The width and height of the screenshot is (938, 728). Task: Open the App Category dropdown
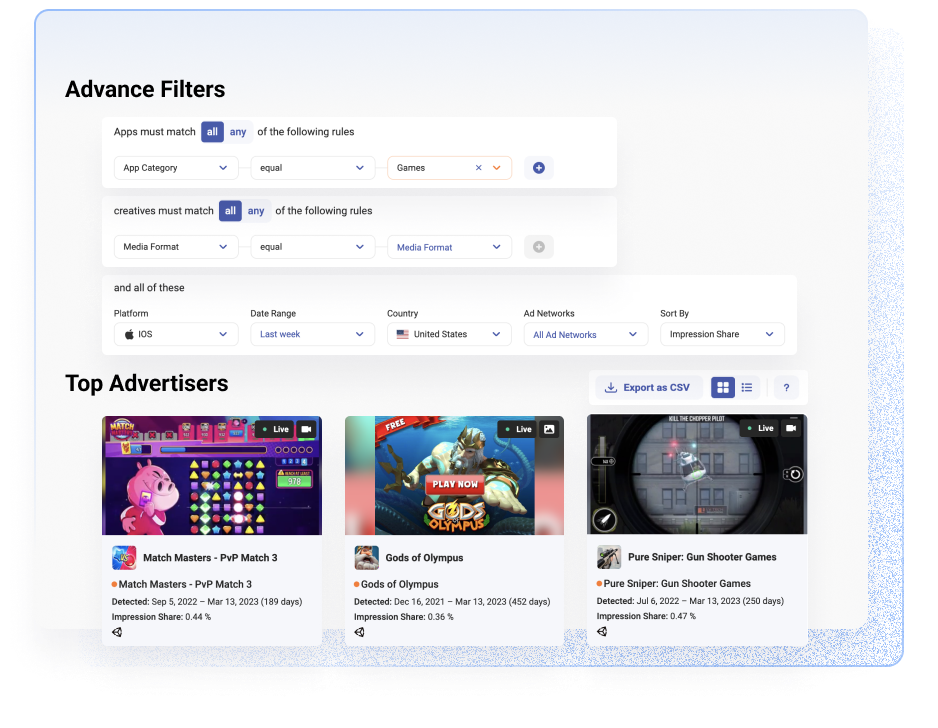point(176,168)
